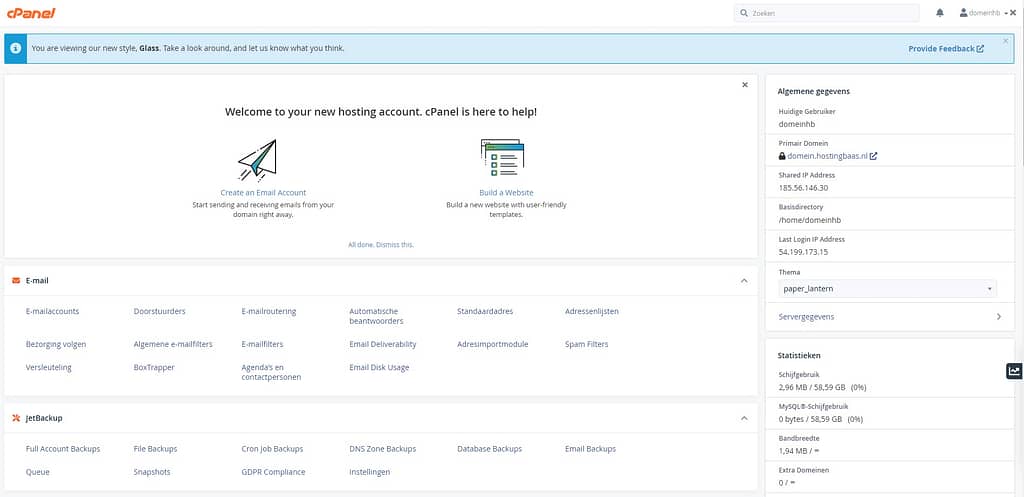
Task: Open Create an Email Account link
Action: 263,193
